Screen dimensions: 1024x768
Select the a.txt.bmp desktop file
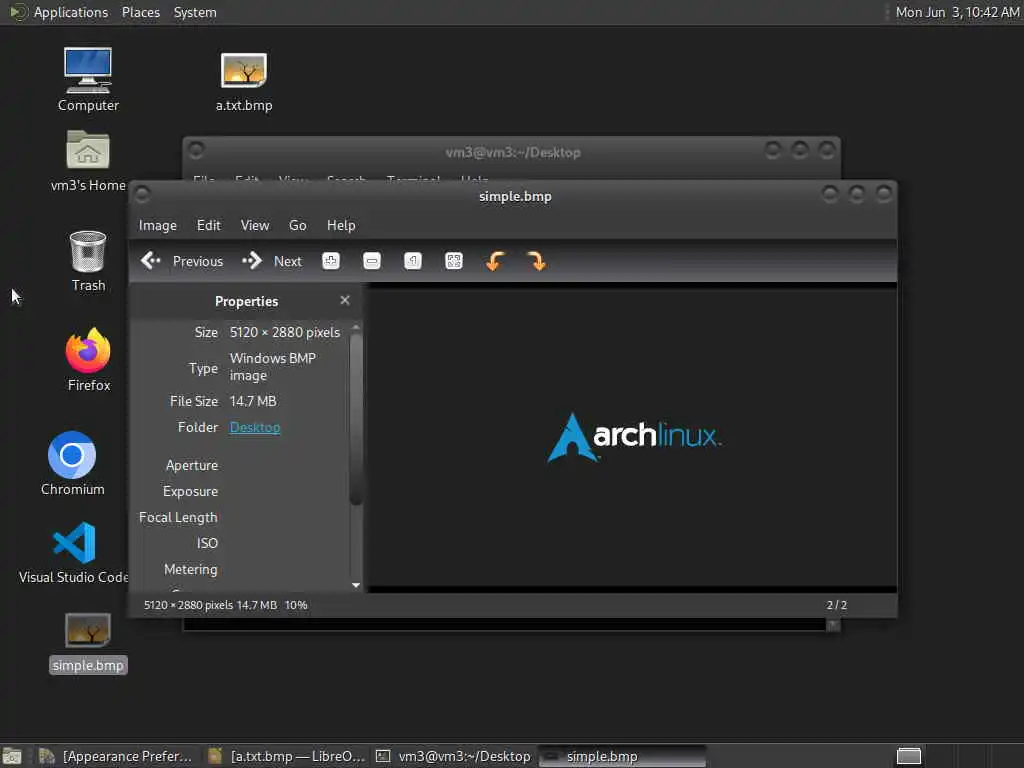pyautogui.click(x=244, y=82)
